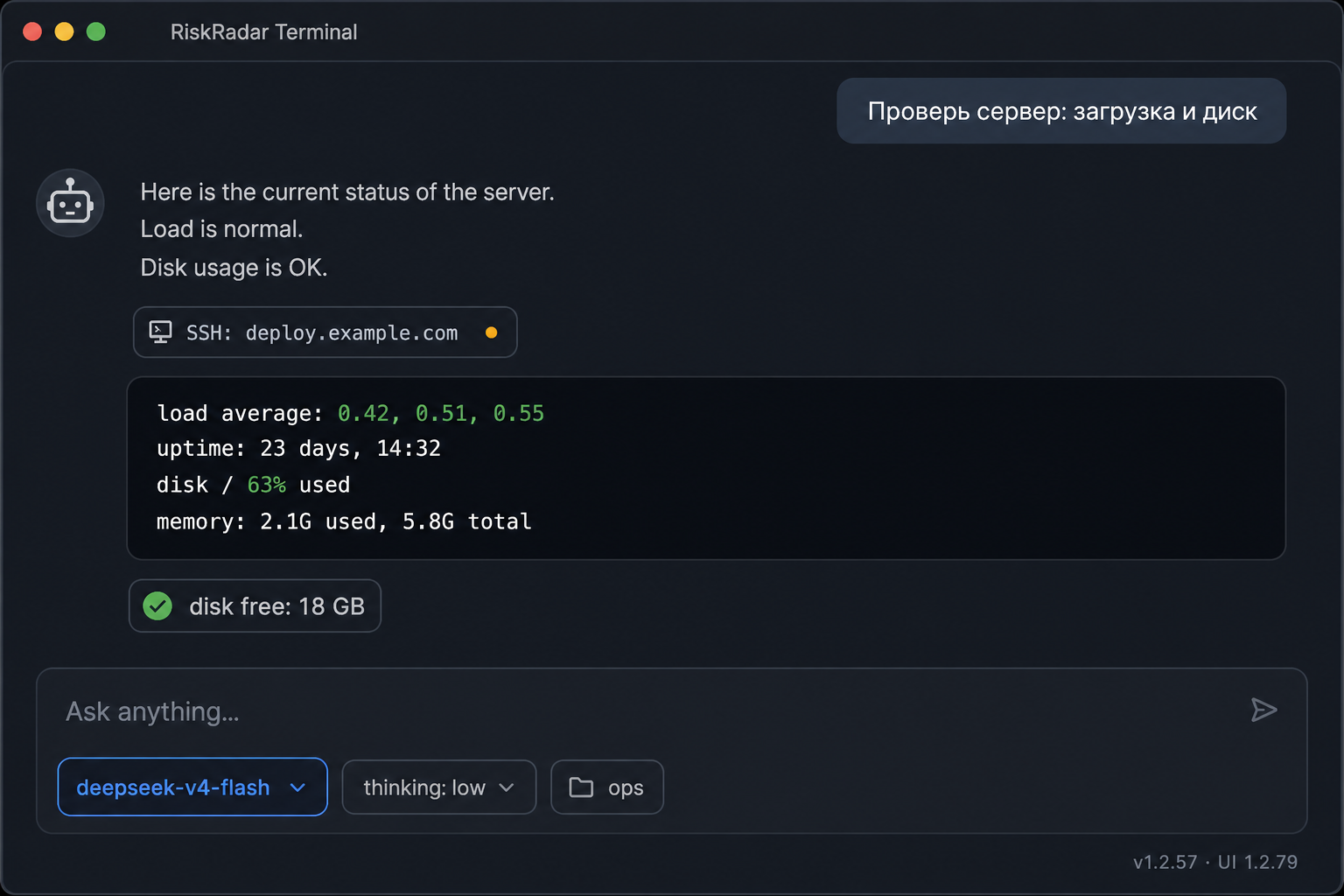
Task: Open the deepseek-v4-flash model dropdown
Action: 192,787
